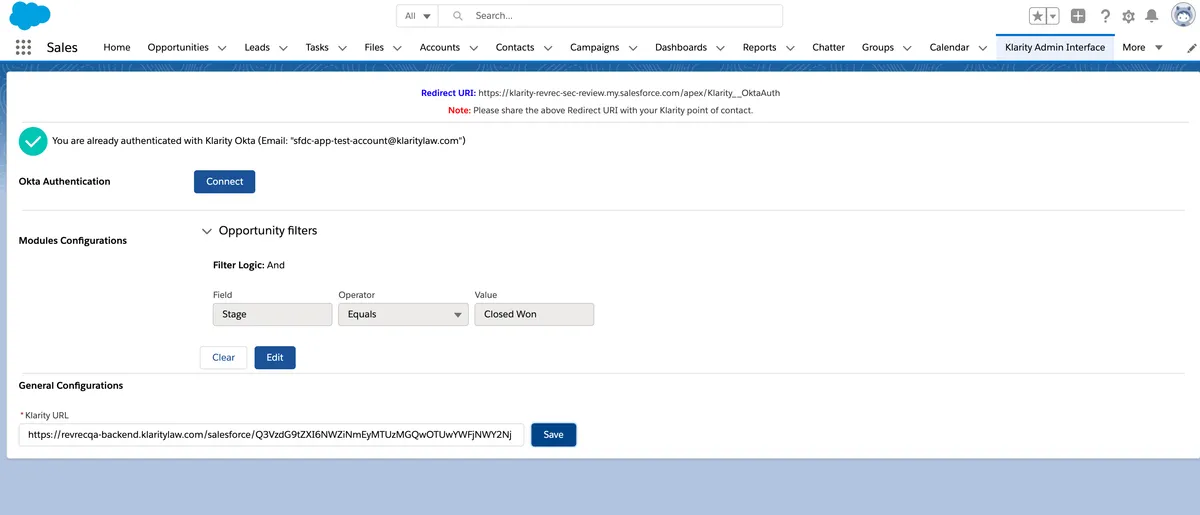Viewport: 1200px width, 515px height.
Task: Open the search scope All dropdown
Action: tap(418, 16)
